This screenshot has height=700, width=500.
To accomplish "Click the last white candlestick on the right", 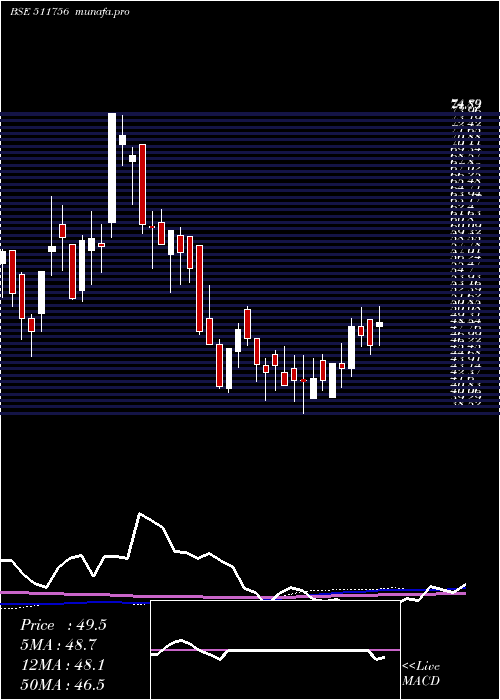I will (x=379, y=325).
